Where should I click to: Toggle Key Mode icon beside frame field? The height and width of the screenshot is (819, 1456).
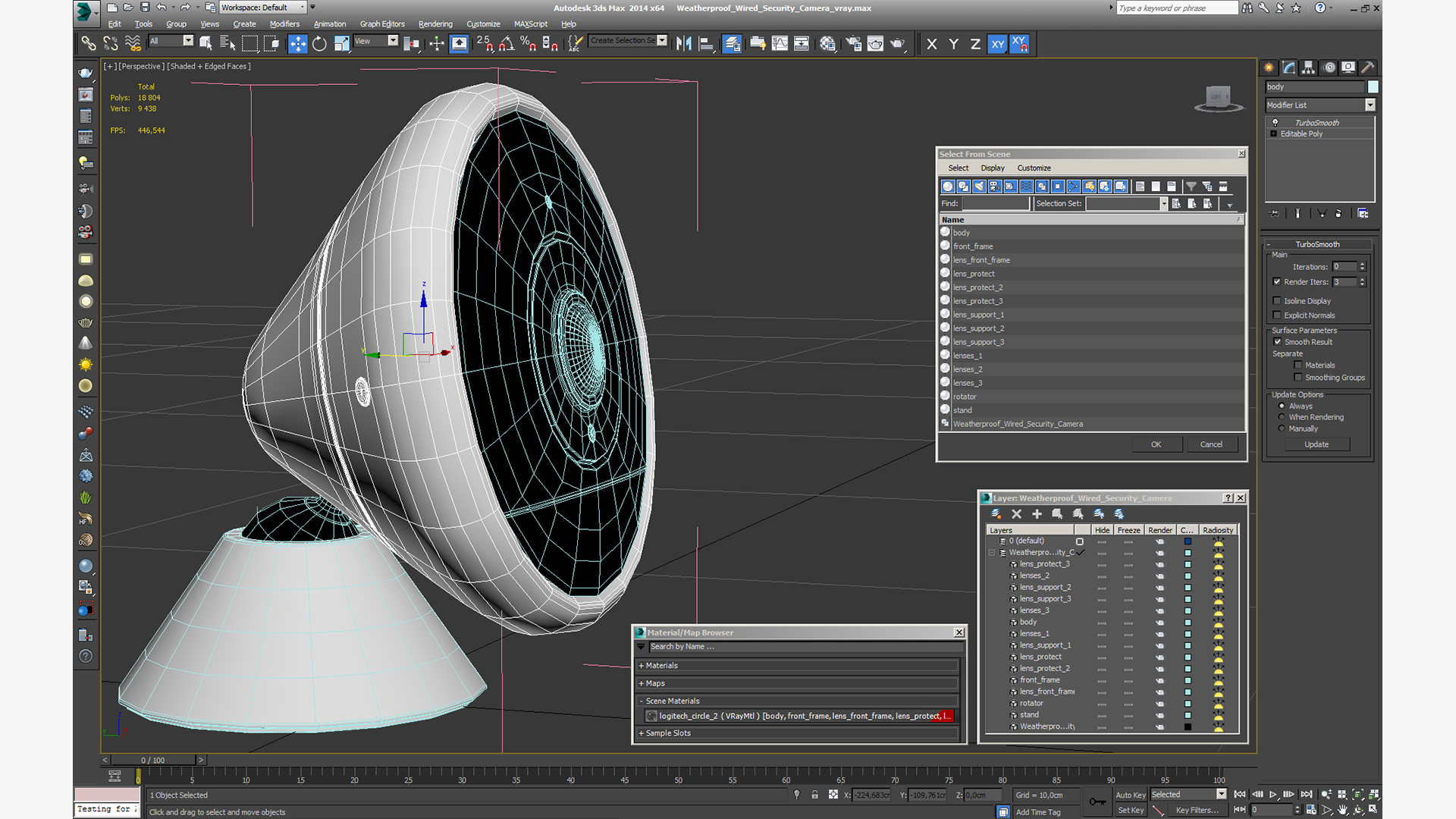pos(1240,810)
